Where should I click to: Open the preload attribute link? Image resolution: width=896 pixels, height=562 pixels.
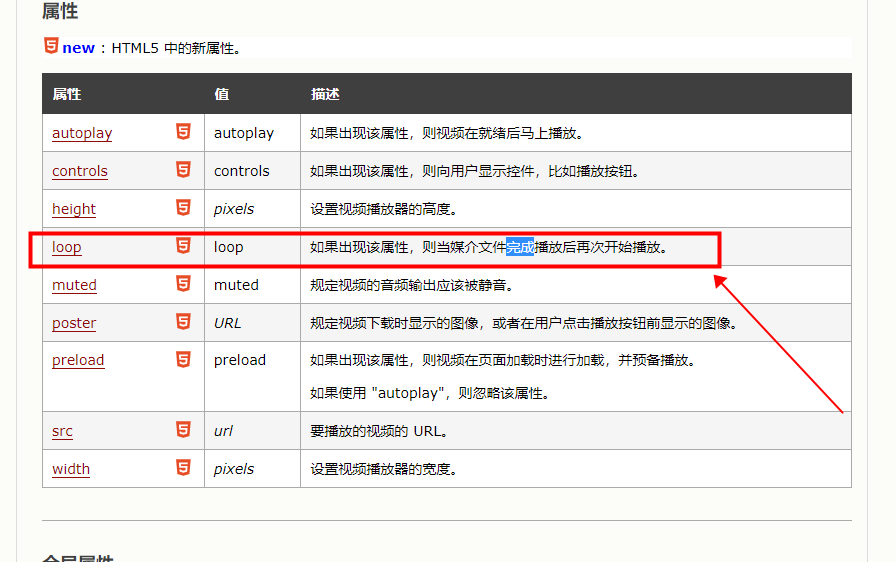tap(78, 360)
